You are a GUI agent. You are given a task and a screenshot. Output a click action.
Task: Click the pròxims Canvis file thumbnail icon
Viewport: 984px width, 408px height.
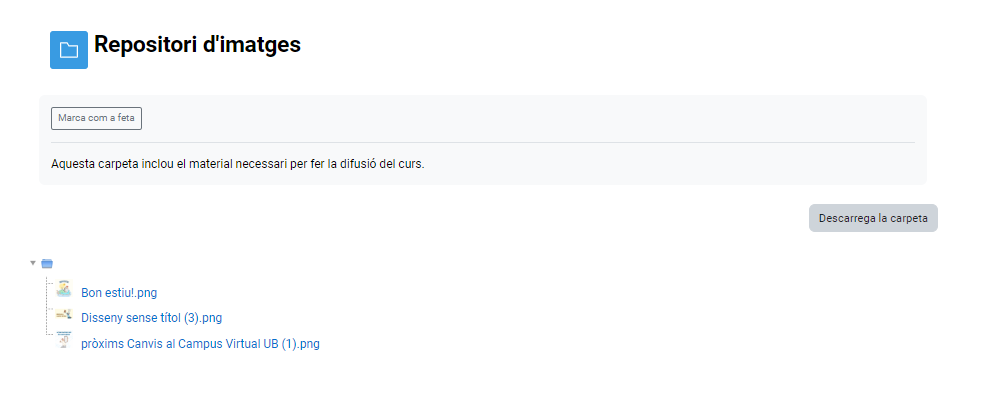[x=64, y=340]
